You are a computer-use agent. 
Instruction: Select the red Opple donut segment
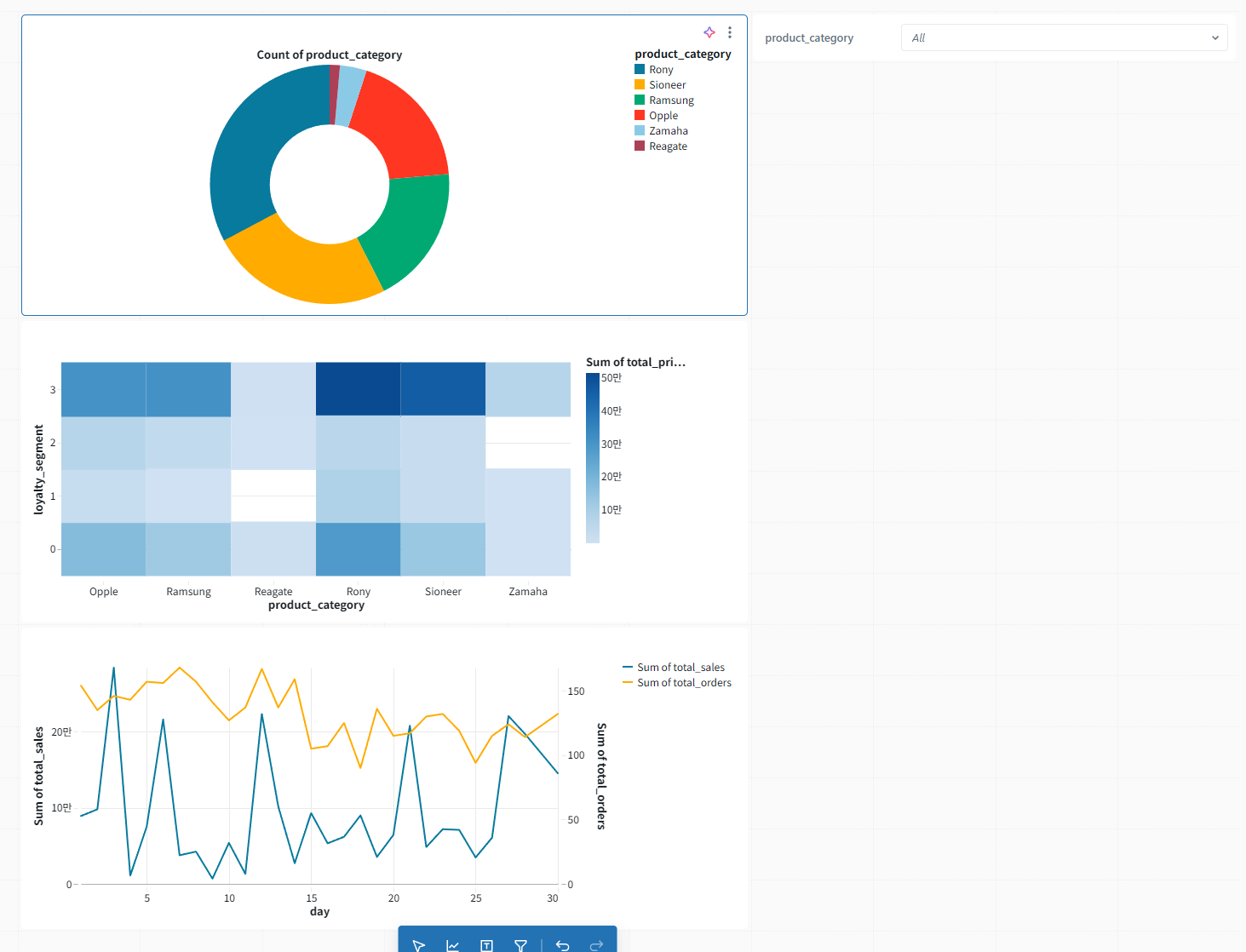[402, 128]
